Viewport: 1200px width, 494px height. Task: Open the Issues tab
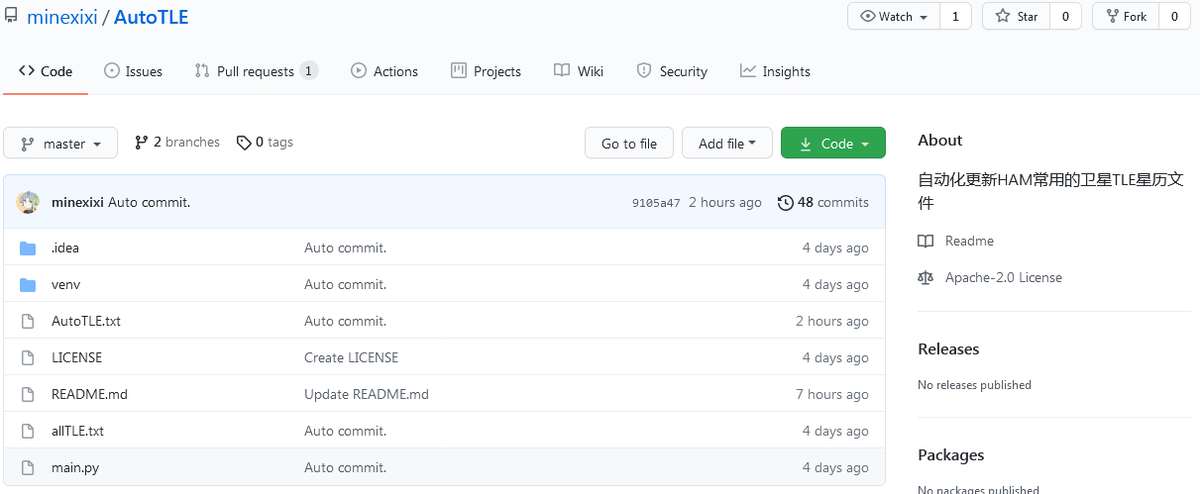[x=133, y=71]
